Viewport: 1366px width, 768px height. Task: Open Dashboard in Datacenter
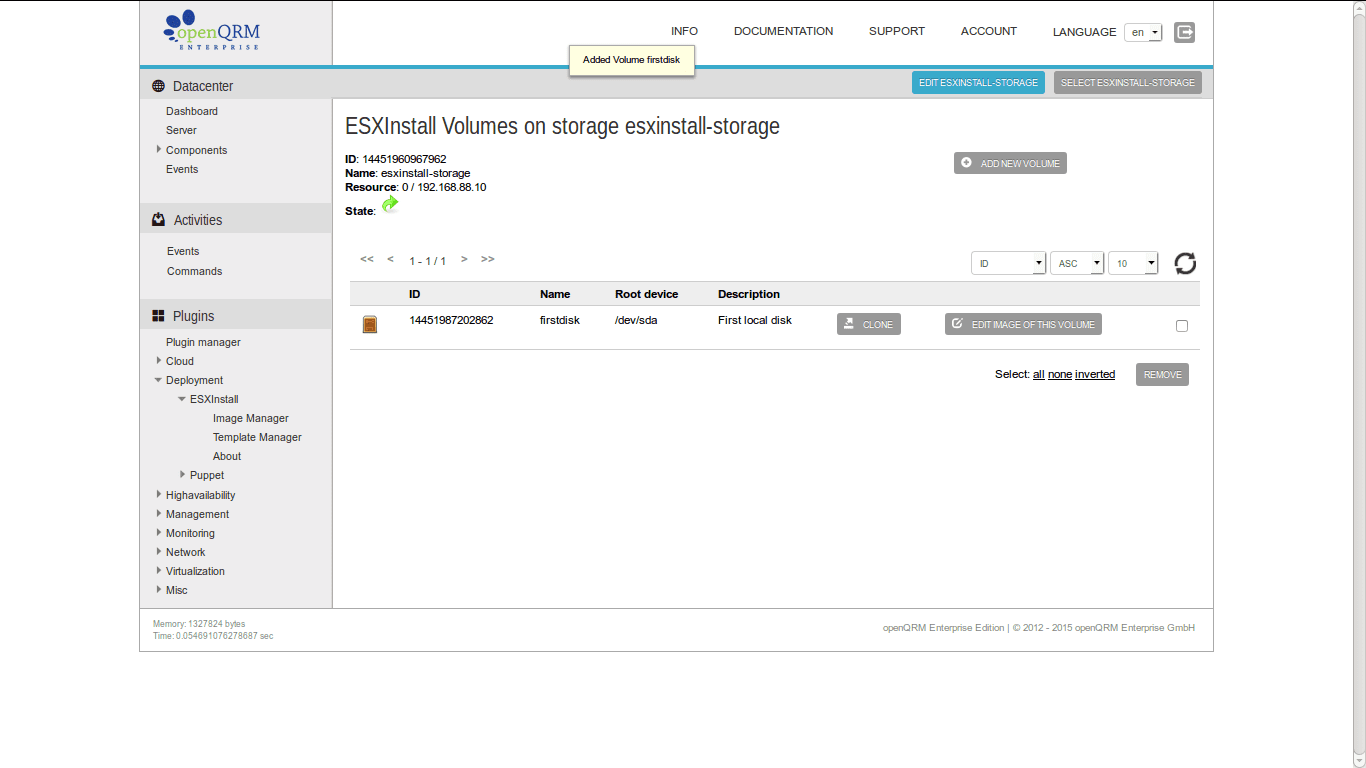click(x=192, y=111)
